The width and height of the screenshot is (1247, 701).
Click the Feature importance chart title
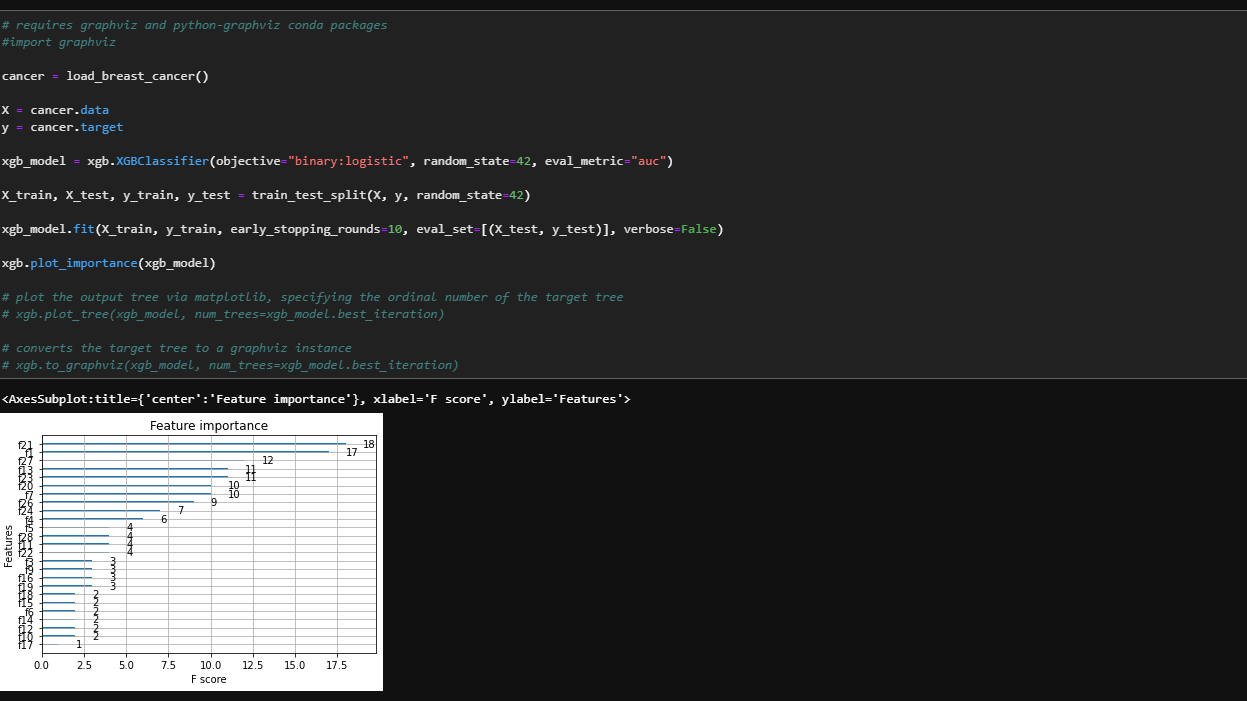coord(208,426)
